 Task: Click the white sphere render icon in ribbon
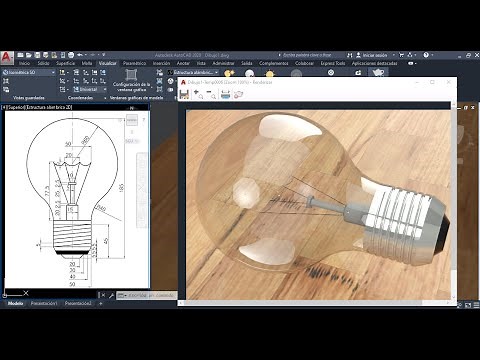click(x=249, y=74)
